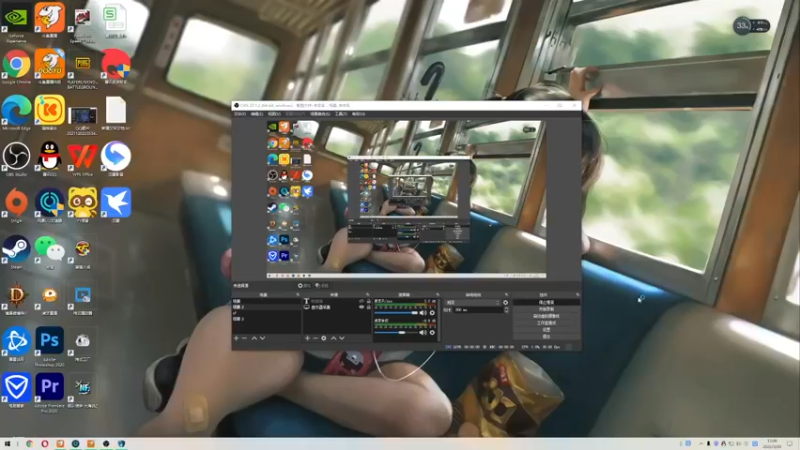Pop out the Controls dock using its header icon
800x450 pixels.
coord(578,294)
